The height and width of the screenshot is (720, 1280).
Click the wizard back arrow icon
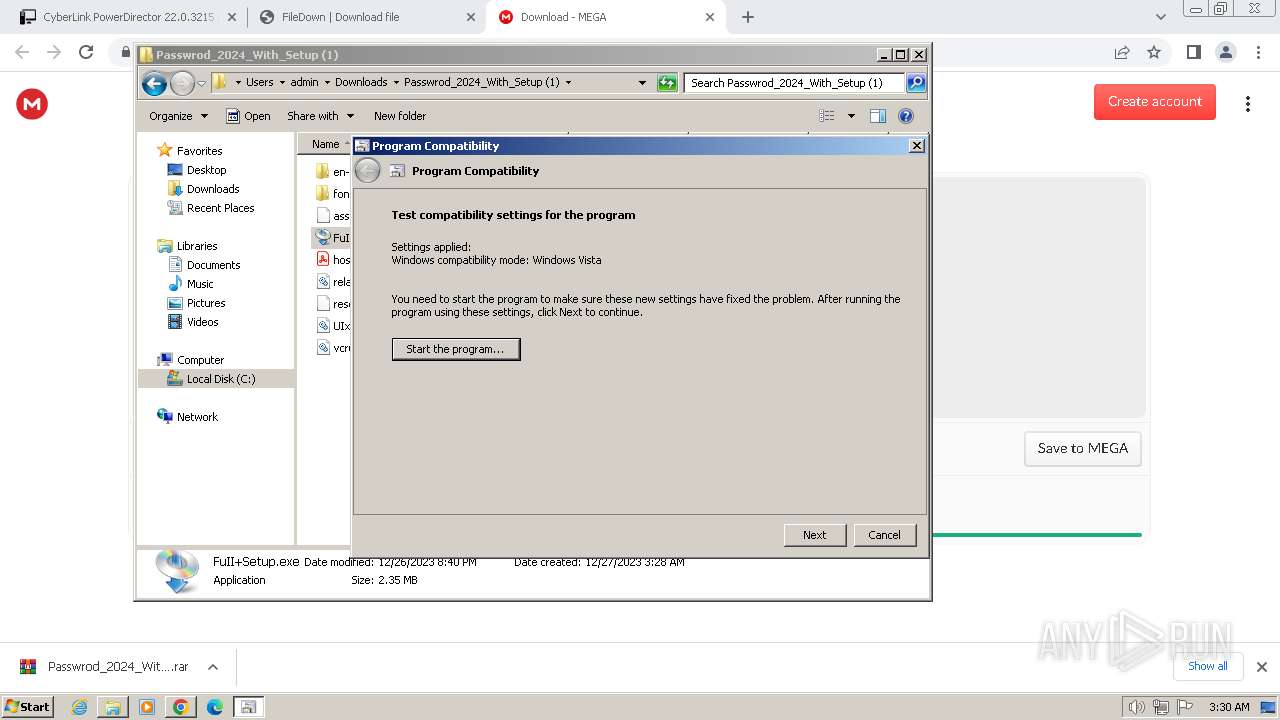368,171
